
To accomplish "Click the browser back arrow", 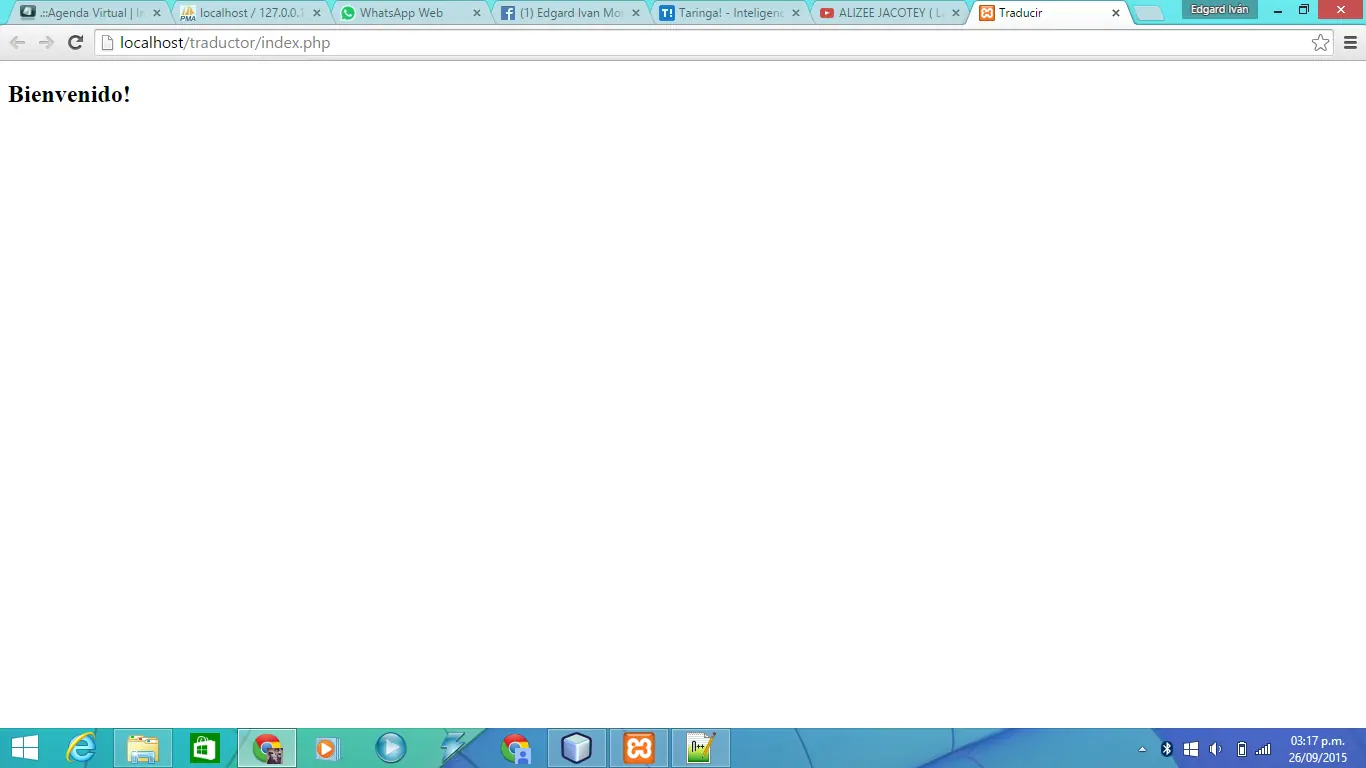I will coord(17,43).
